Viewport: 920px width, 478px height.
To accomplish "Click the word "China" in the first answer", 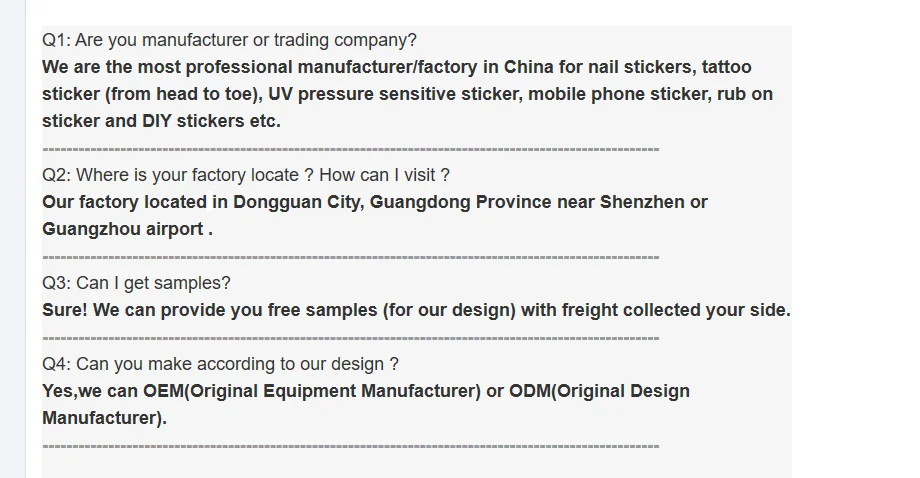I will (x=529, y=67).
